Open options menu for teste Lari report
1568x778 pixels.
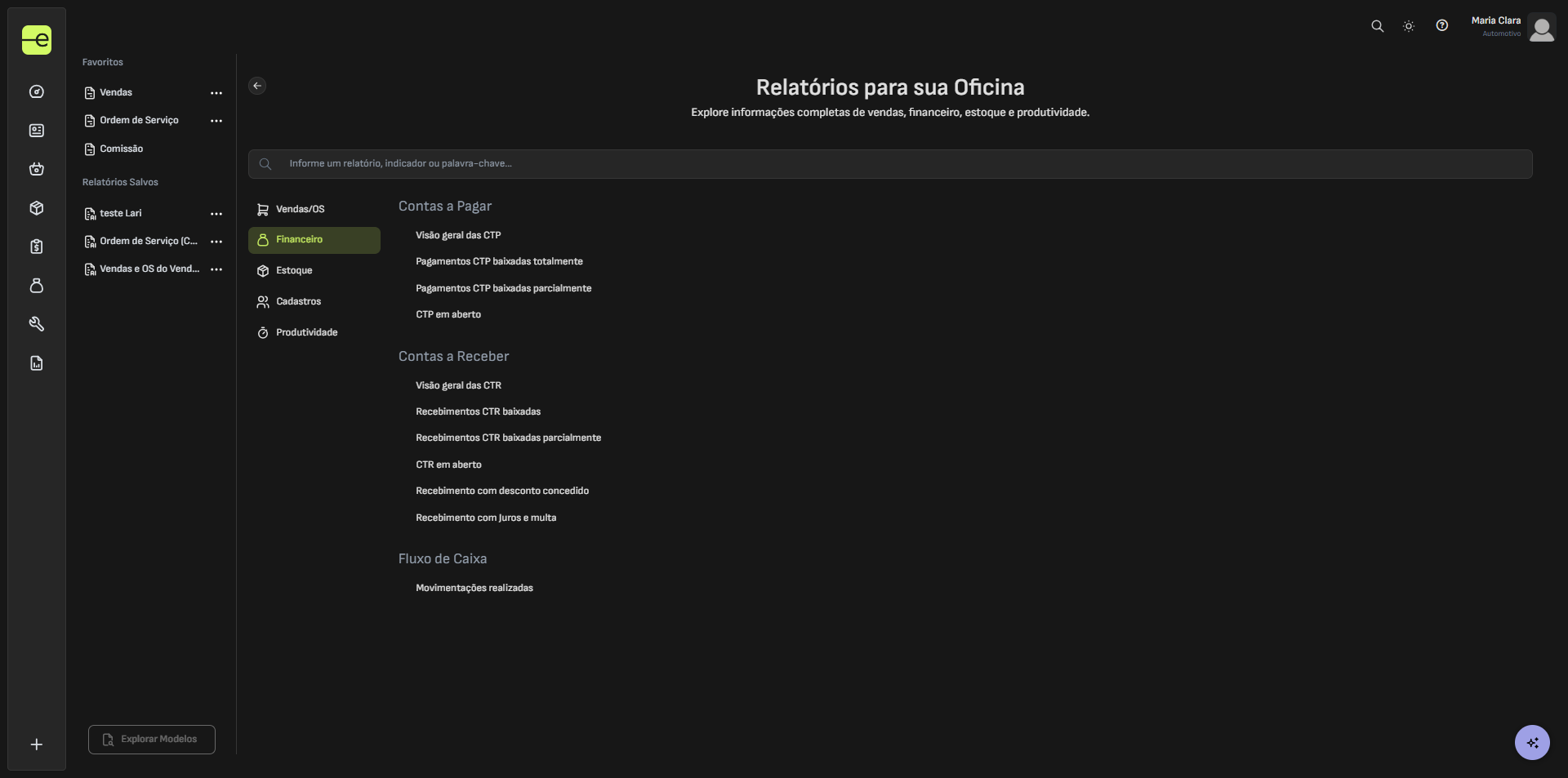point(216,214)
